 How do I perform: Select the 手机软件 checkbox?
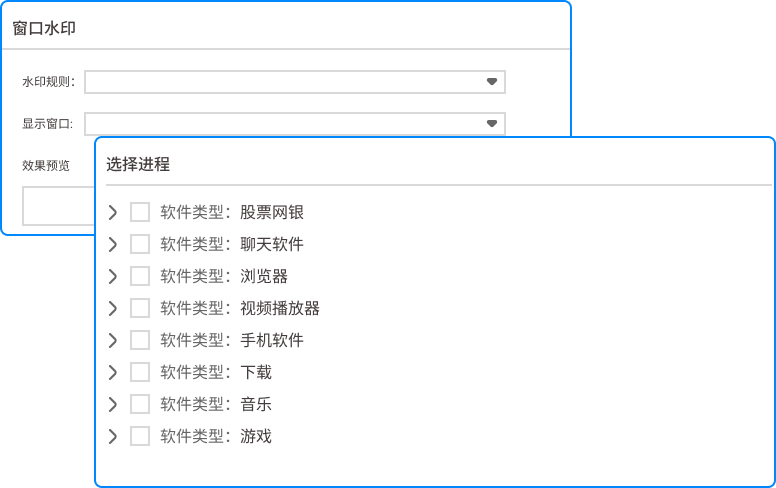click(x=140, y=340)
